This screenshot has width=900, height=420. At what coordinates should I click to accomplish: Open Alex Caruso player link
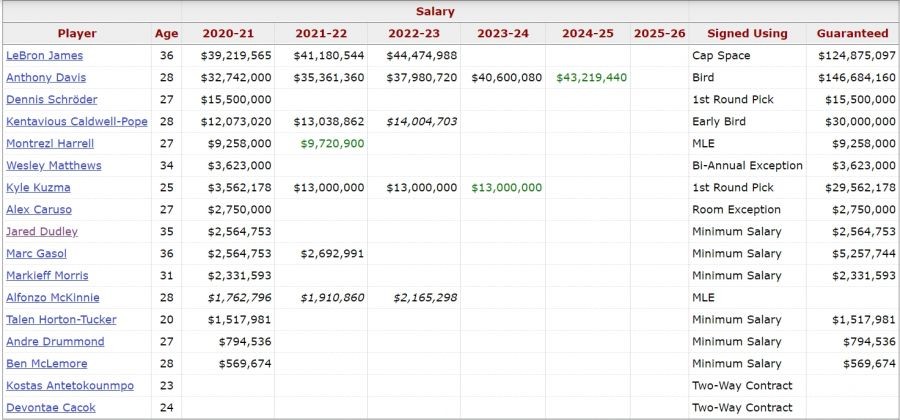coord(39,209)
